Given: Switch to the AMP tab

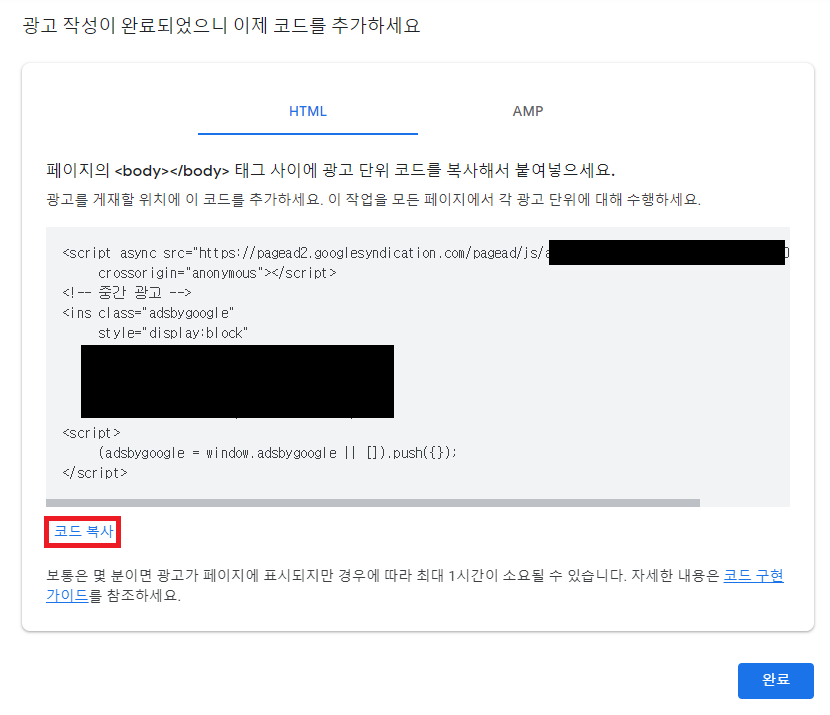Looking at the screenshot, I should coord(528,112).
